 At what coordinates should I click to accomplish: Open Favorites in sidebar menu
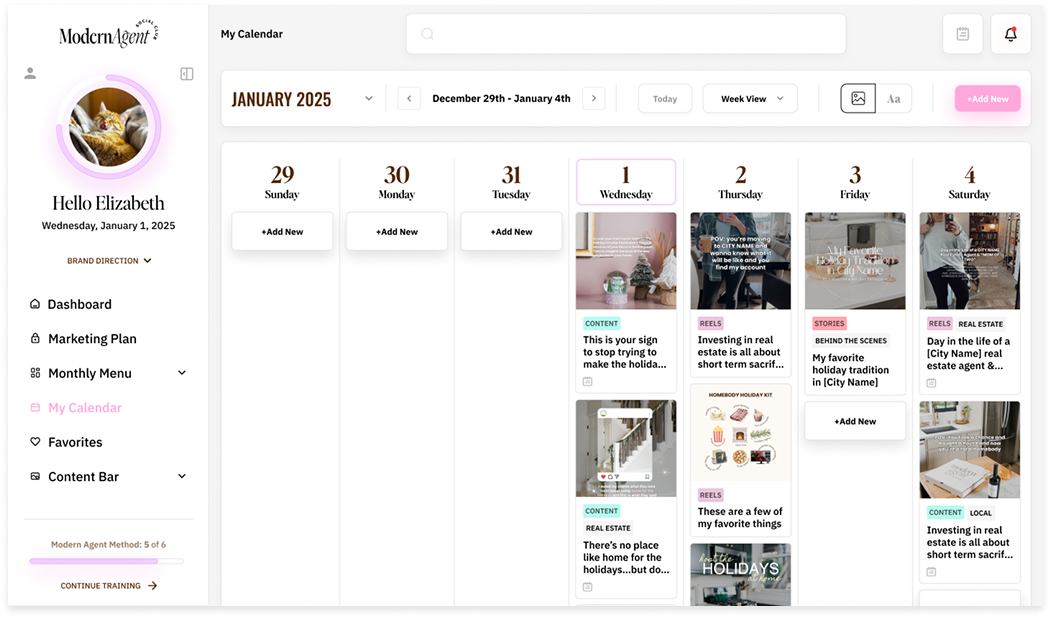point(75,442)
